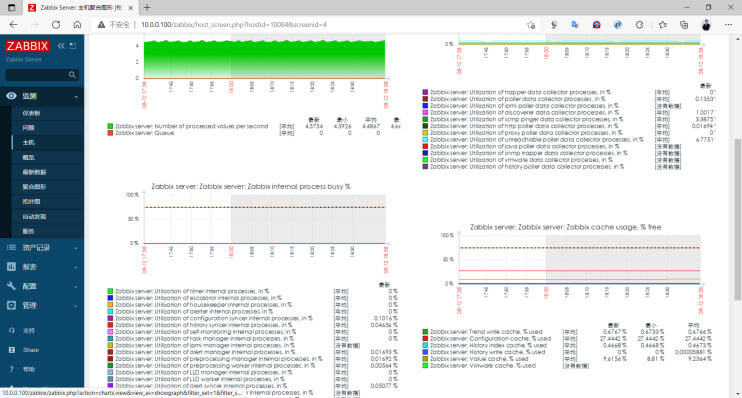Click the puzzle-piece extensions icon
Image resolution: width=742 pixels, height=398 pixels.
(639, 25)
